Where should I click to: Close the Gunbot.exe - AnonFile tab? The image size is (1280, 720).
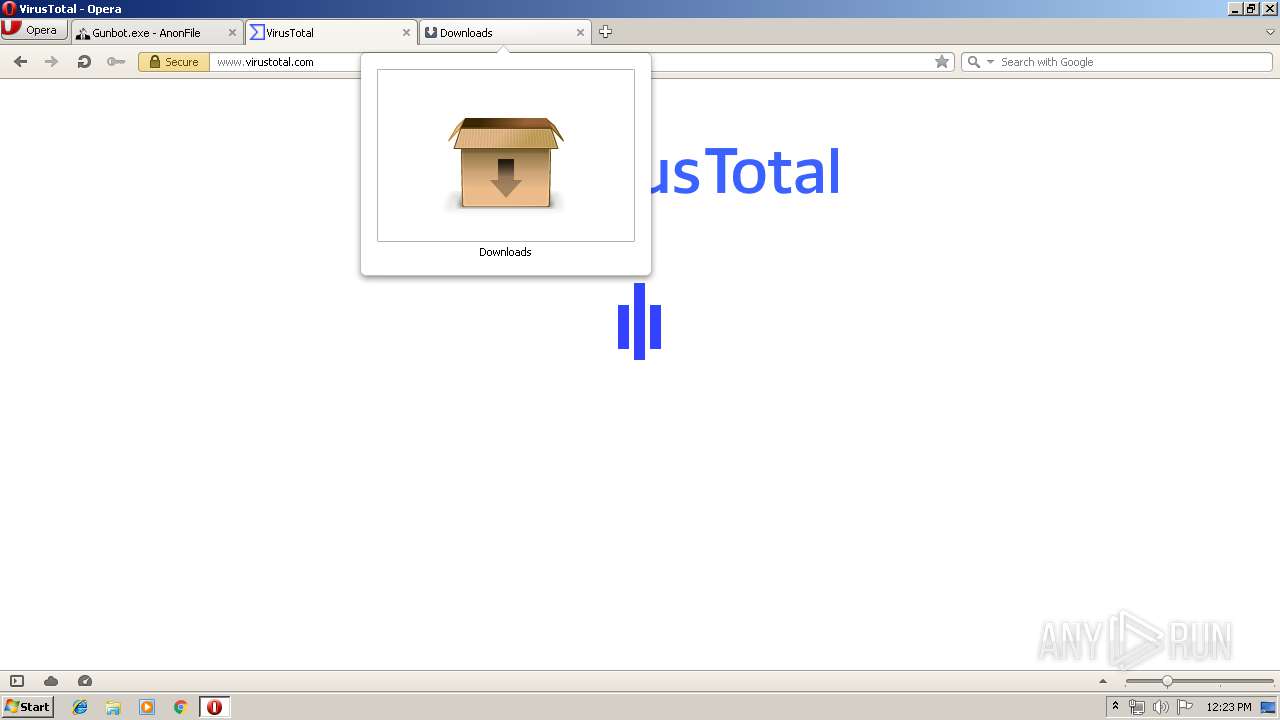pos(232,32)
